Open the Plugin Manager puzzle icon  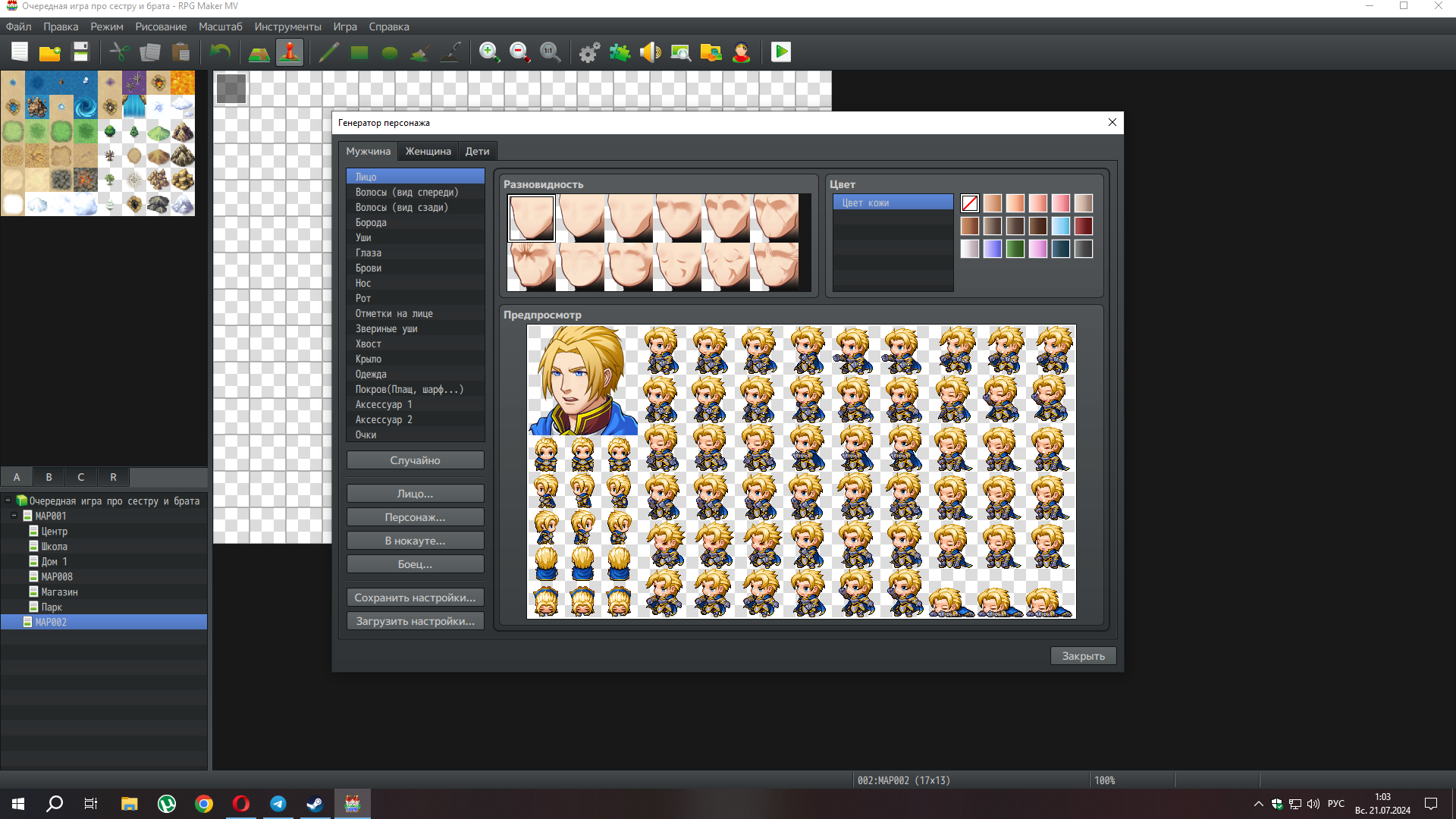620,52
